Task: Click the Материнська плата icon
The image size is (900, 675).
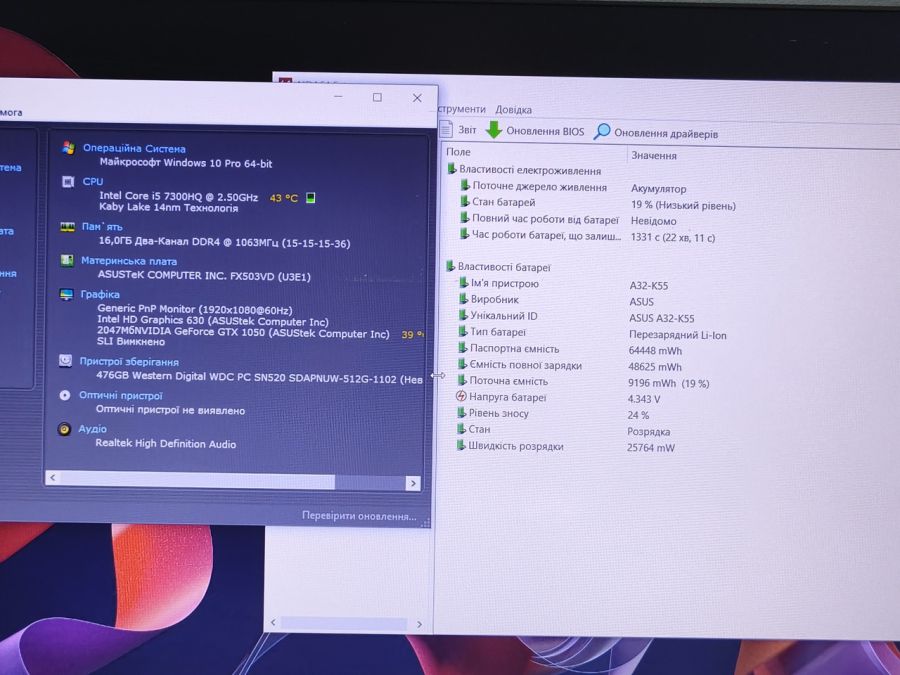Action: (x=67, y=261)
